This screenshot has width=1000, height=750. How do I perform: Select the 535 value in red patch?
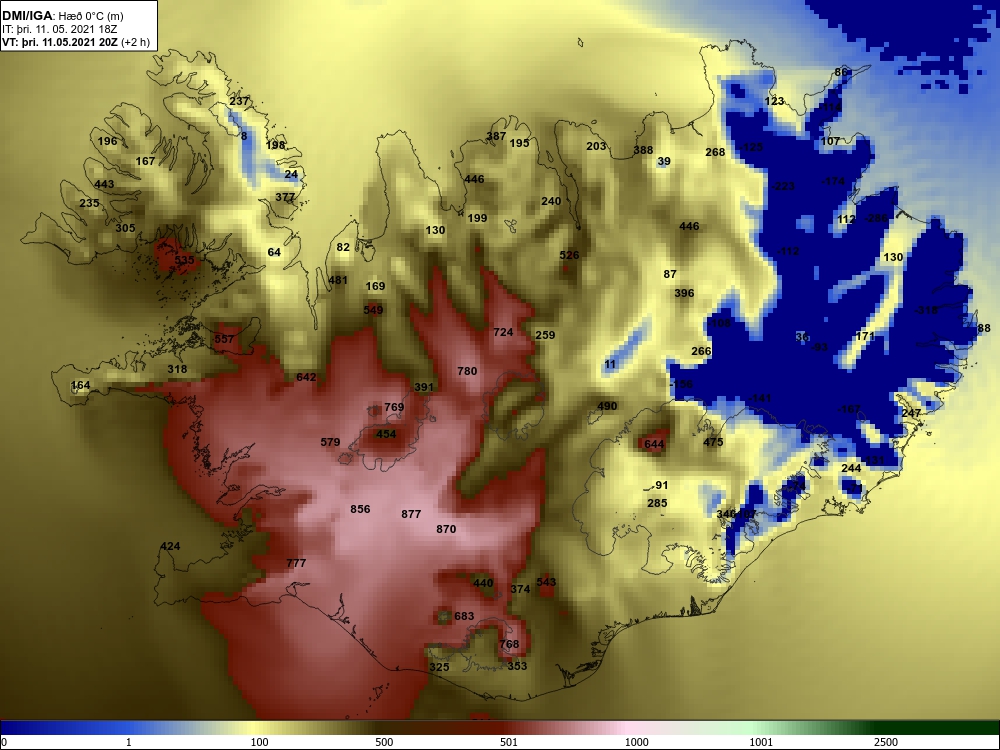(184, 260)
